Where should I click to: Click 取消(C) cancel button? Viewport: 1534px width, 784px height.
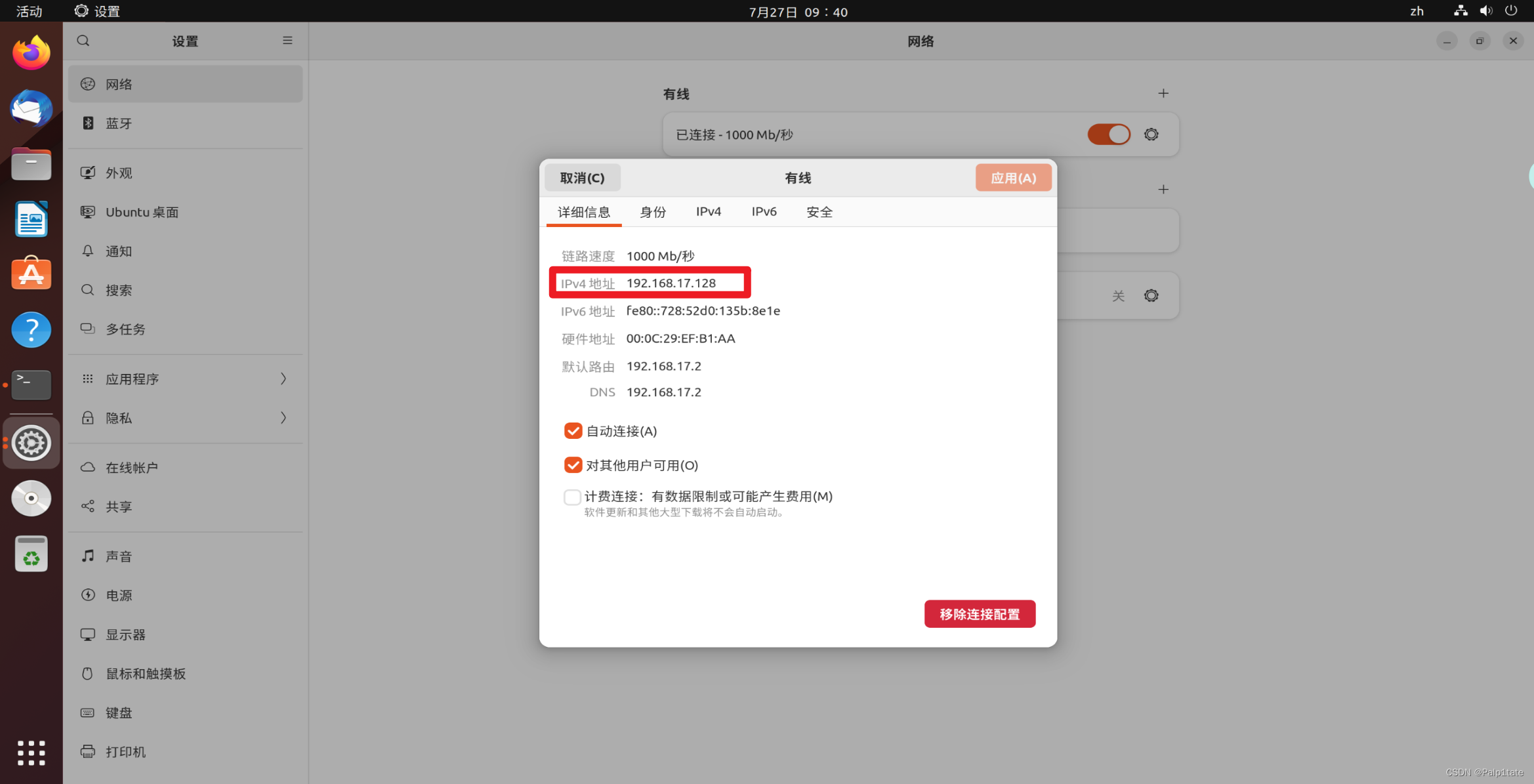[582, 178]
